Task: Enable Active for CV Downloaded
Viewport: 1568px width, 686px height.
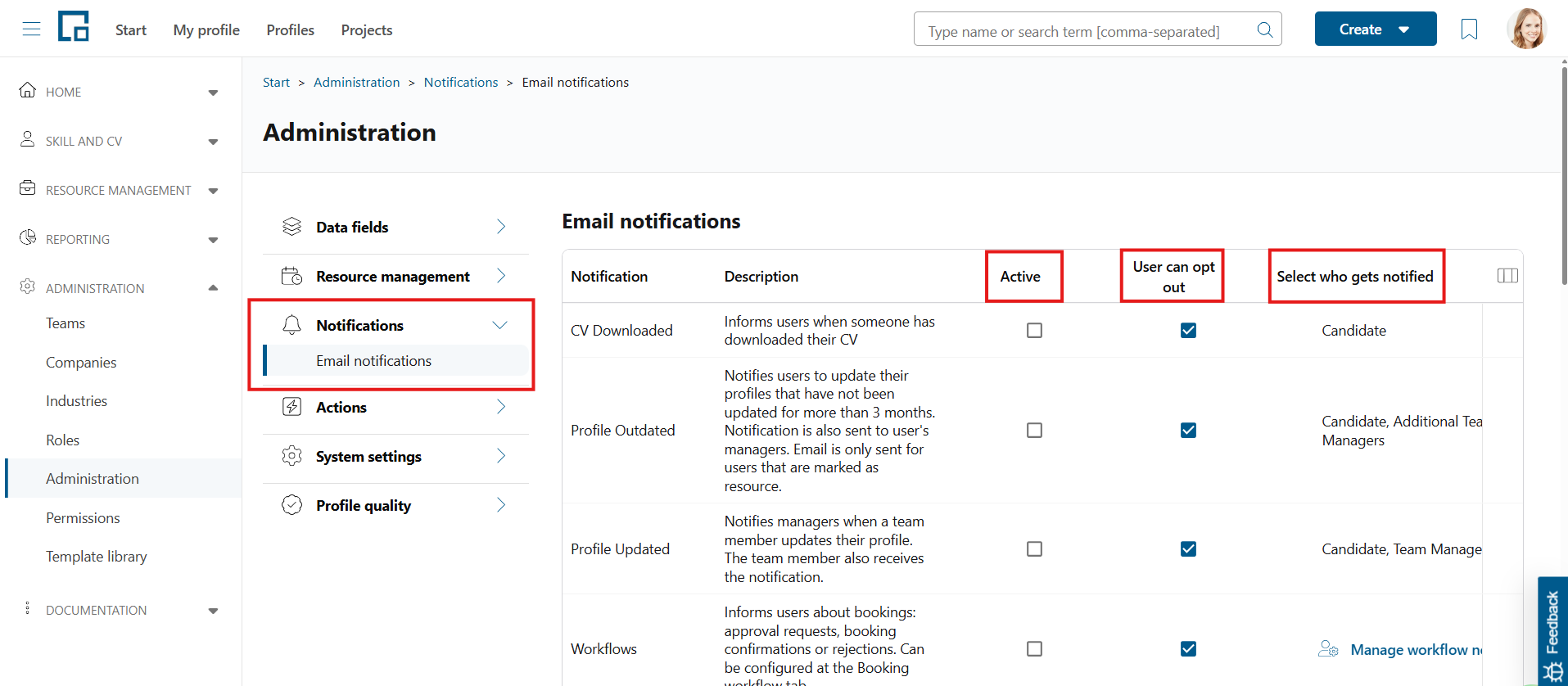Action: 1035,331
